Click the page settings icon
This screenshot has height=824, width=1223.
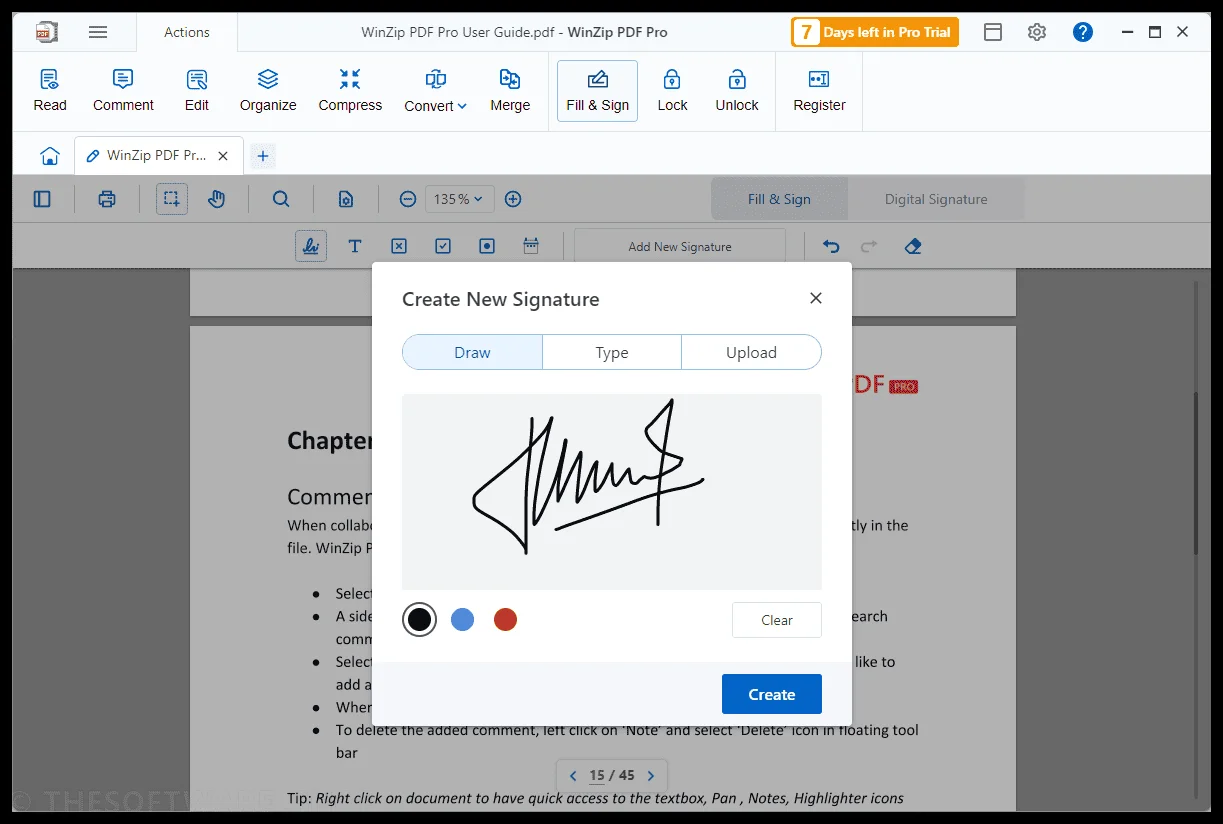click(x=345, y=199)
